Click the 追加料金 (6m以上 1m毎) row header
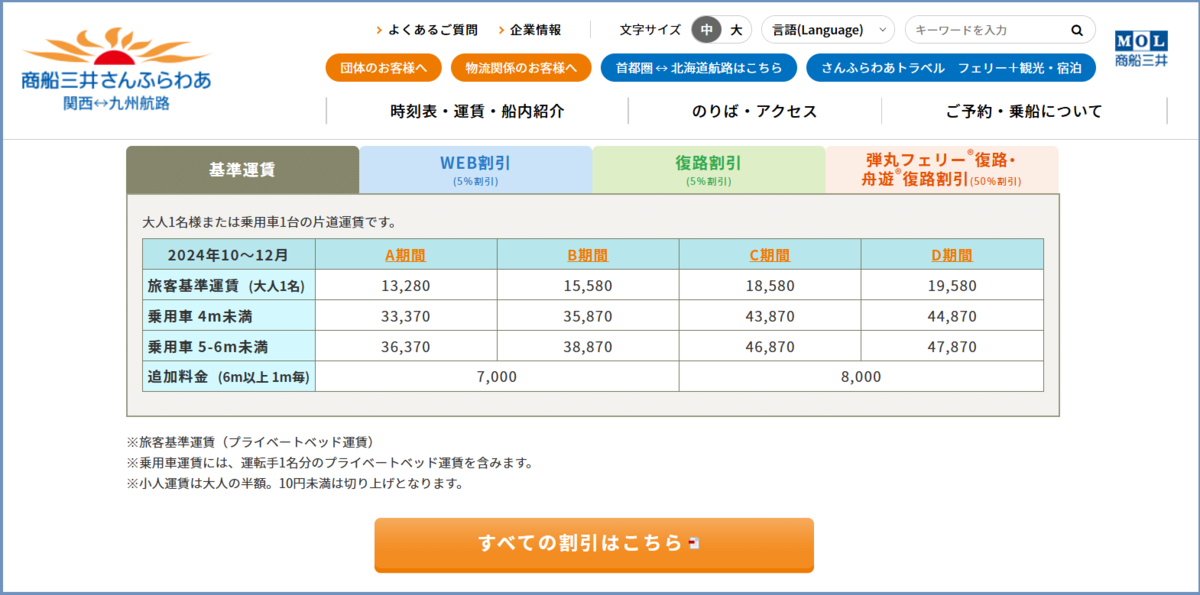Screen dimensions: 1200x595 (229, 377)
